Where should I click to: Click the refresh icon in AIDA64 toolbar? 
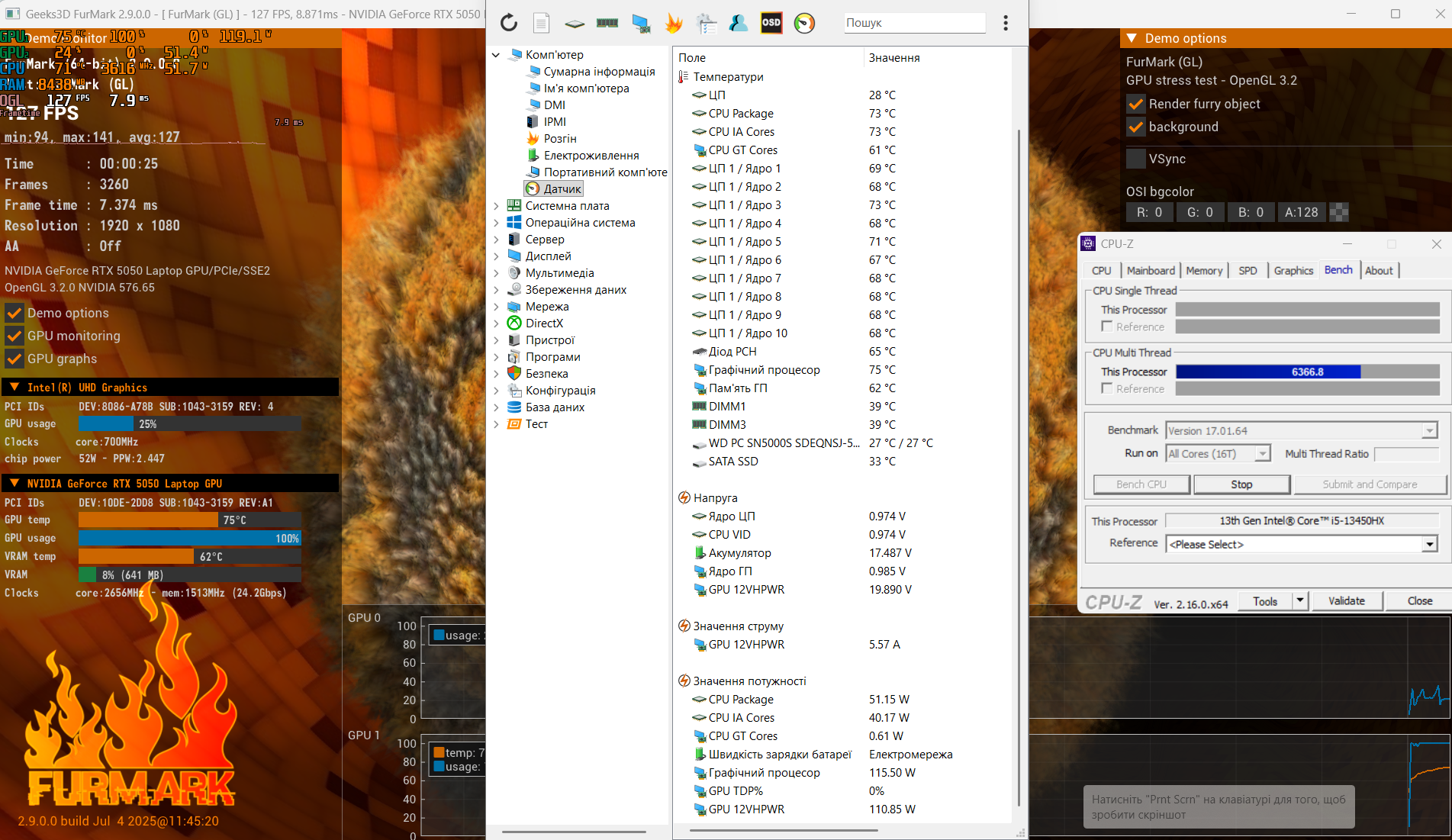(x=509, y=23)
